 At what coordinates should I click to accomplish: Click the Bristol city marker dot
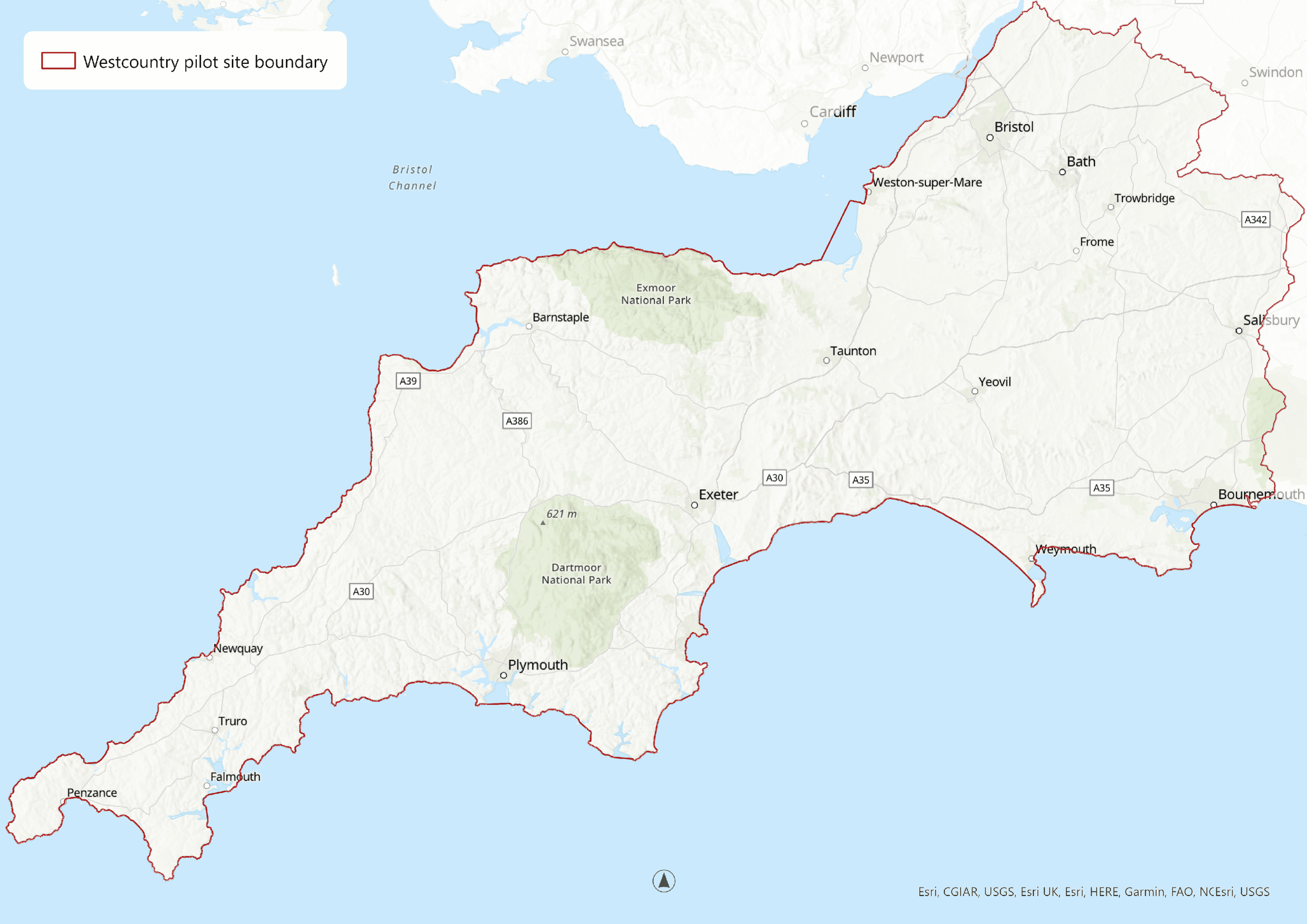[990, 138]
